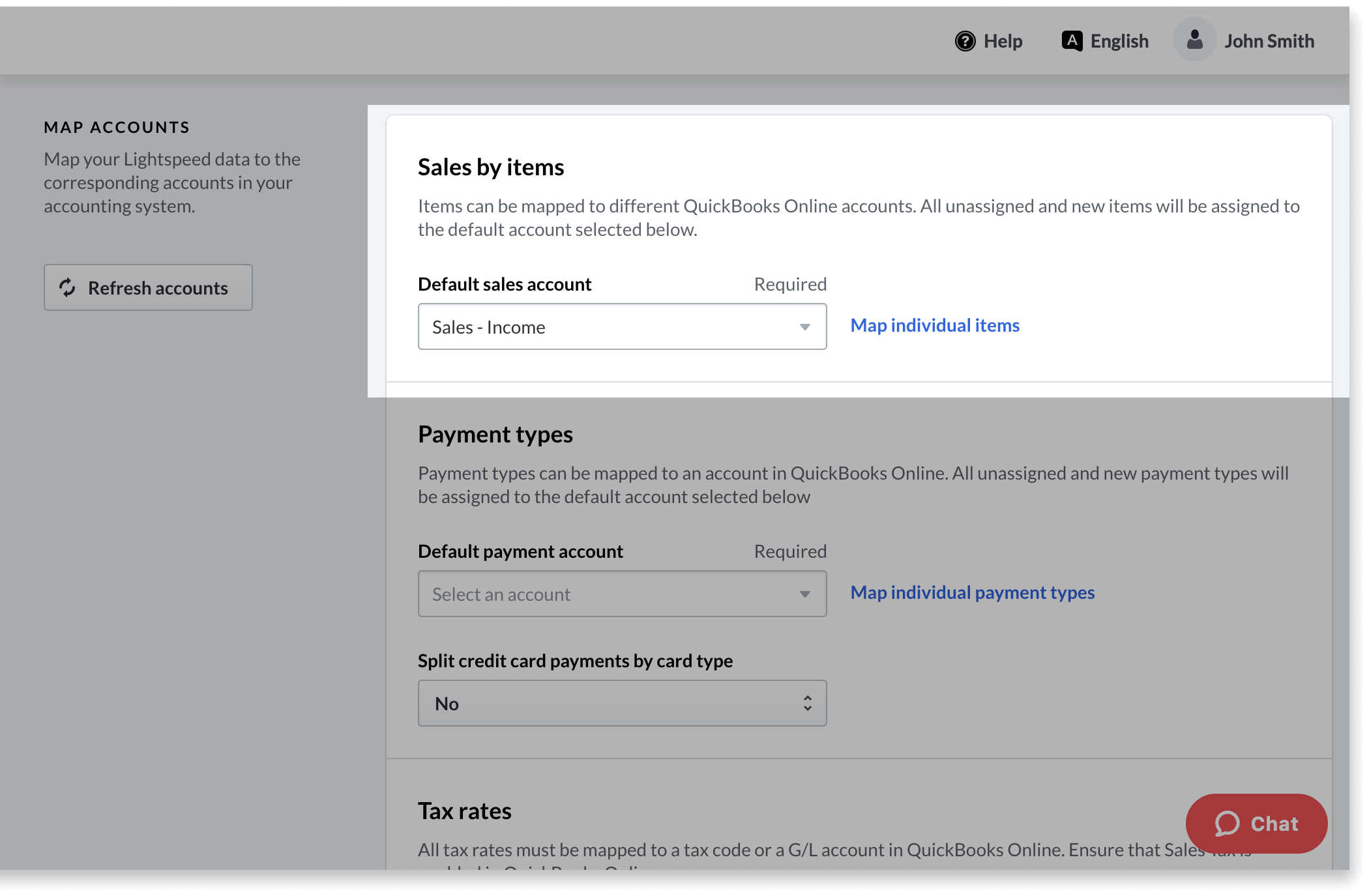Click the refresh arrows icon beside 'Refresh accounts'
Image resolution: width=1369 pixels, height=896 pixels.
[68, 288]
